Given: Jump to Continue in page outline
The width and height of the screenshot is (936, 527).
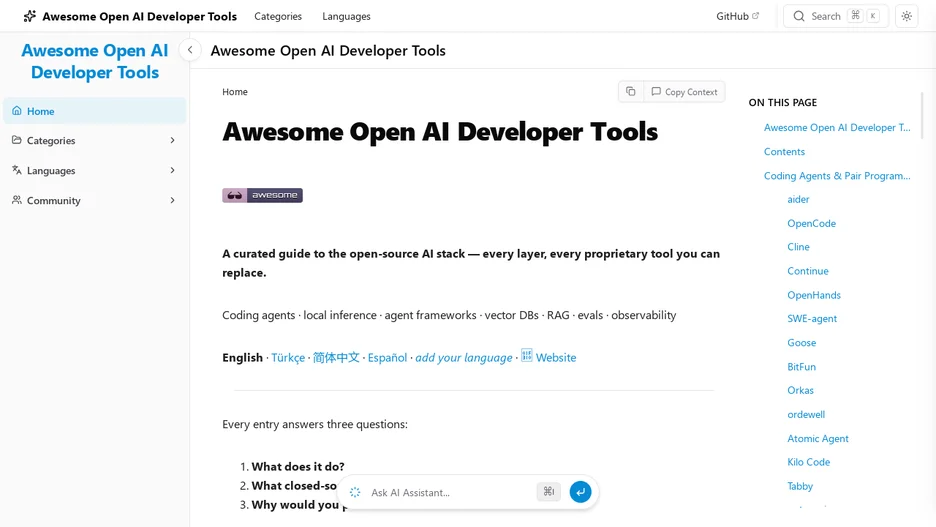Looking at the screenshot, I should [808, 271].
